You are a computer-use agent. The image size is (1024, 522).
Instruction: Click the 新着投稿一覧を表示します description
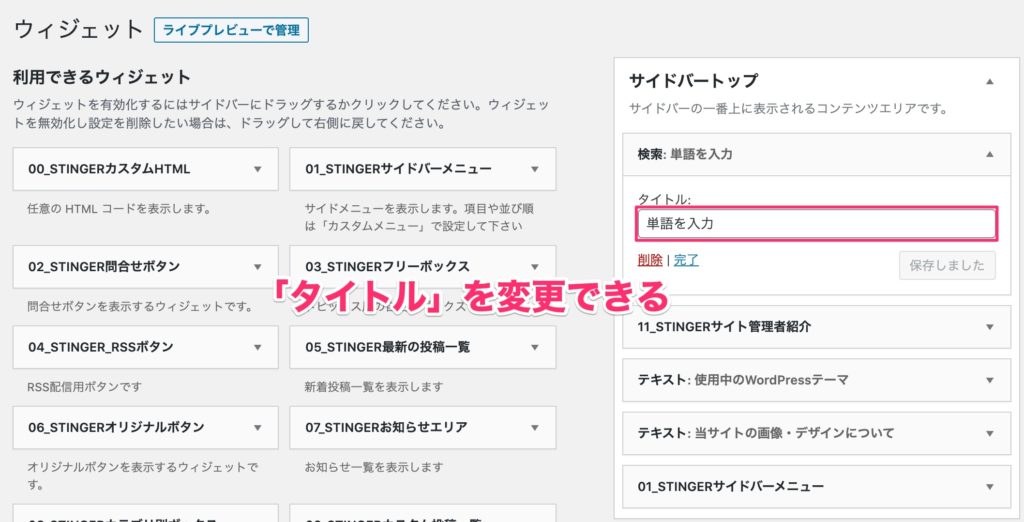coord(374,387)
